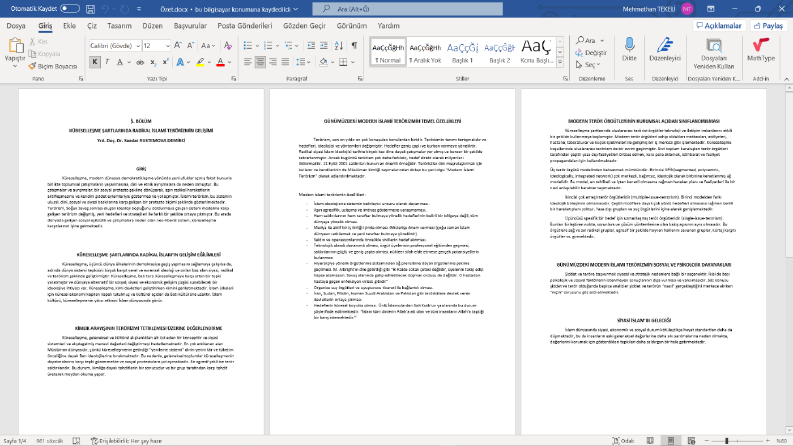The height and width of the screenshot is (446, 793).
Task: Decrease font size with the smaller A icon
Action: (x=190, y=46)
